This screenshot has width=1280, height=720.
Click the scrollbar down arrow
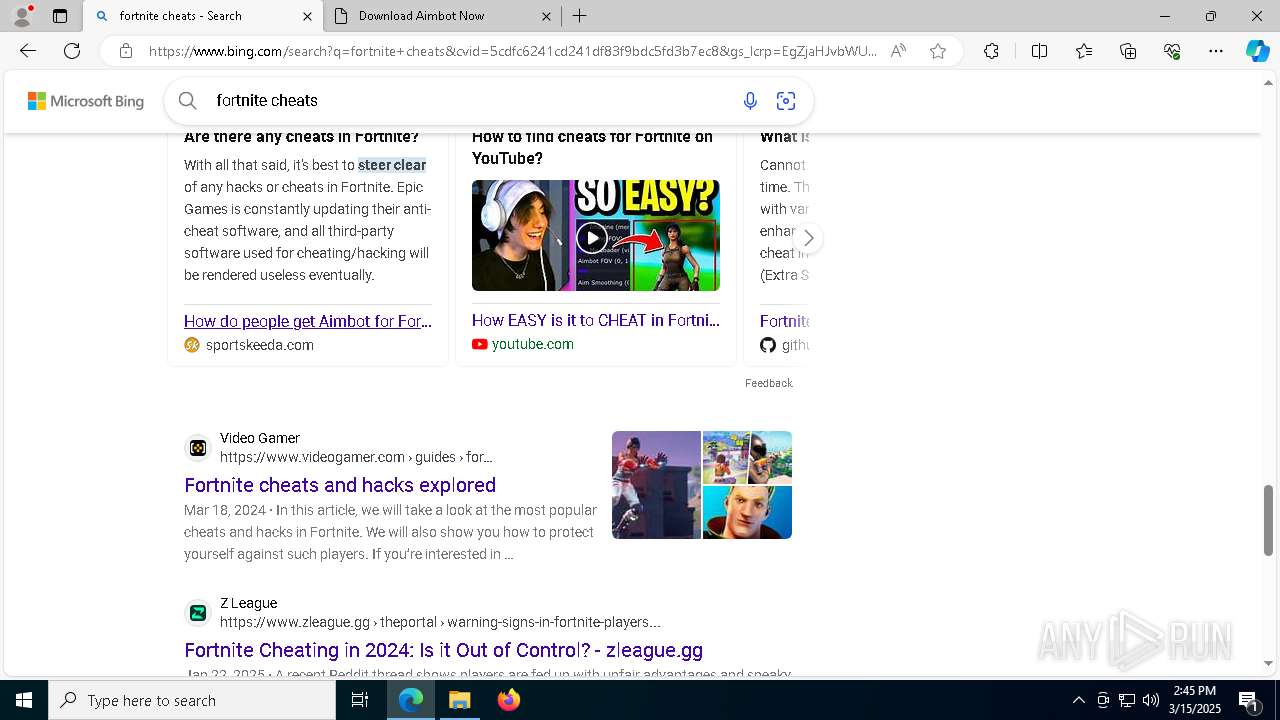pos(1268,663)
